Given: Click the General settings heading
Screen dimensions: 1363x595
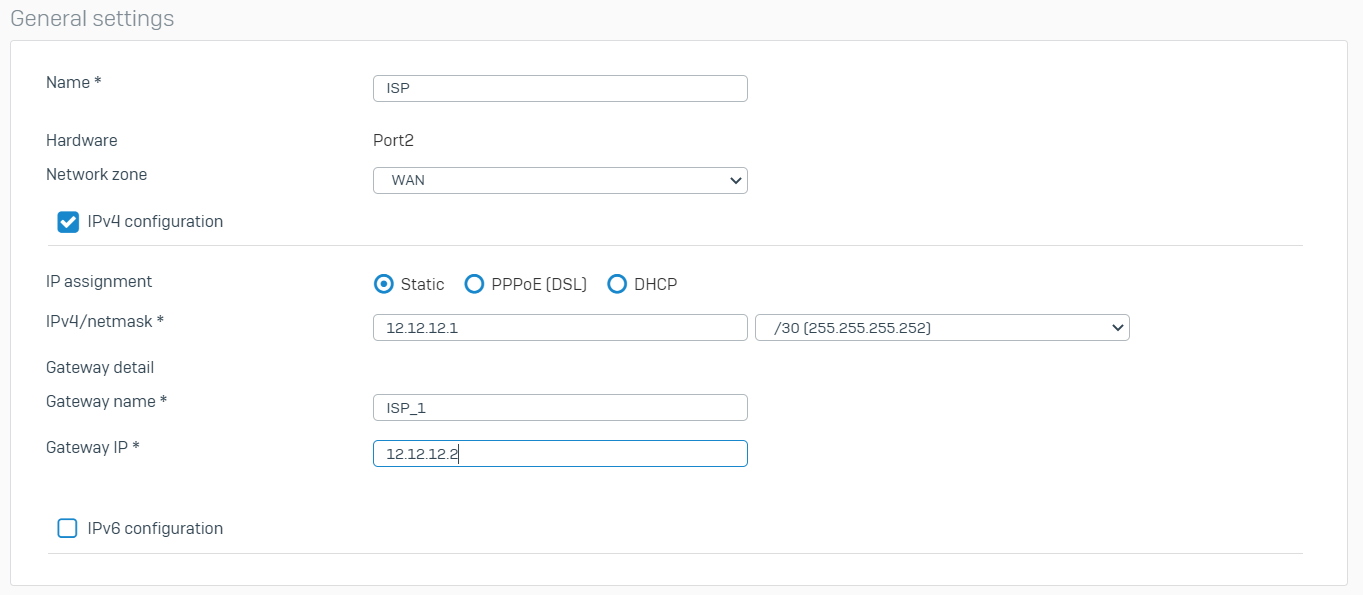Looking at the screenshot, I should click(x=92, y=19).
